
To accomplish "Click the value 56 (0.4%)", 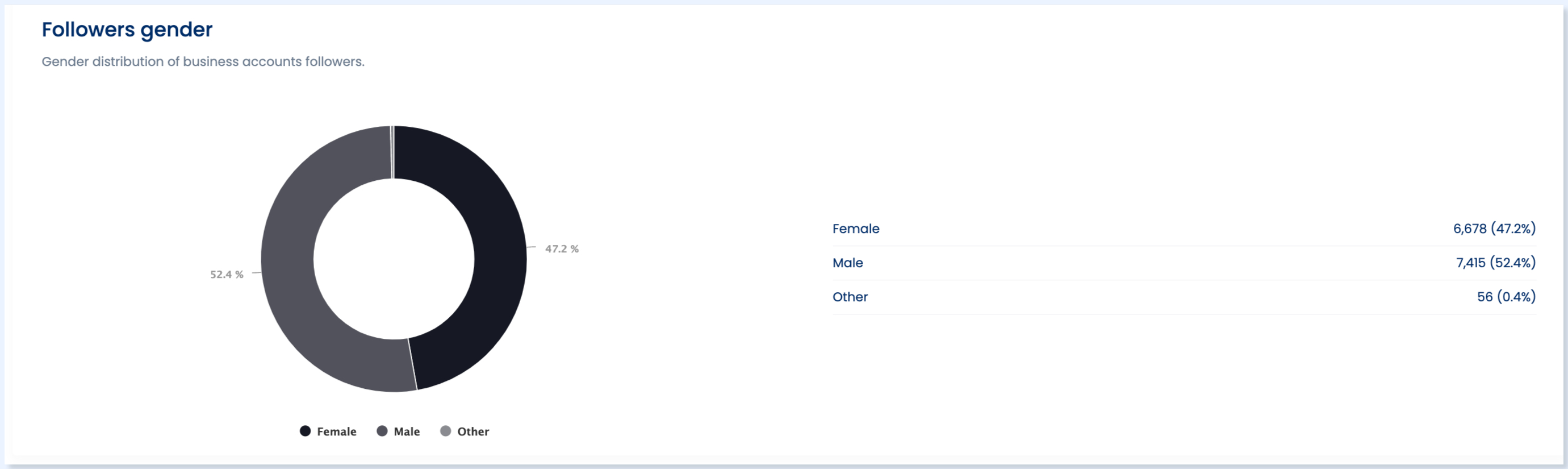I will [x=1506, y=297].
